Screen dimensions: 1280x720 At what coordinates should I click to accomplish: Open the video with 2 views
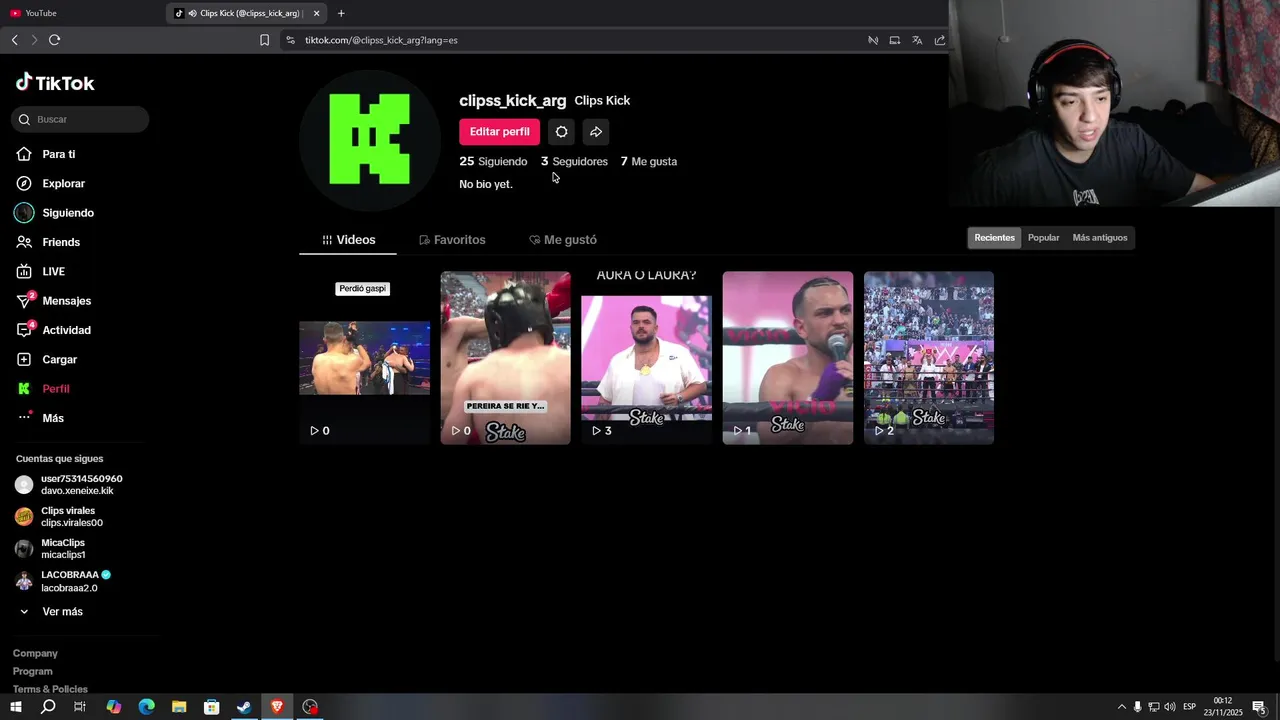click(x=928, y=358)
